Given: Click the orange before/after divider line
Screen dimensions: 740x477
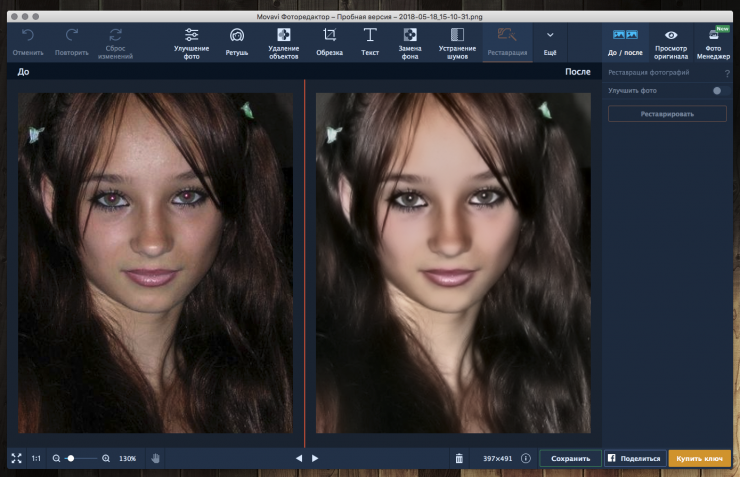Looking at the screenshot, I should click(304, 263).
